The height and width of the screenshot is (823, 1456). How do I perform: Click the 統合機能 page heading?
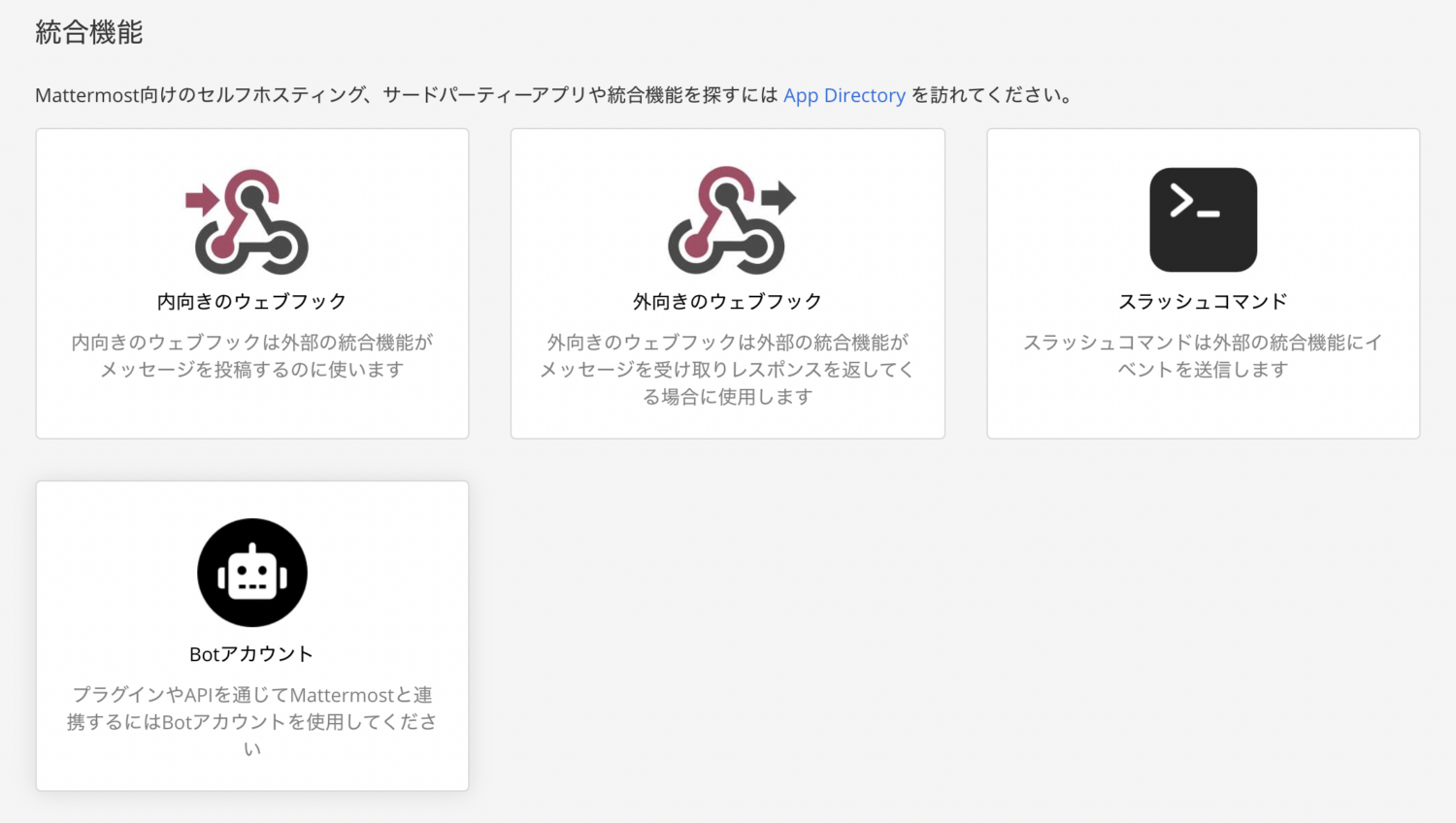click(x=89, y=33)
